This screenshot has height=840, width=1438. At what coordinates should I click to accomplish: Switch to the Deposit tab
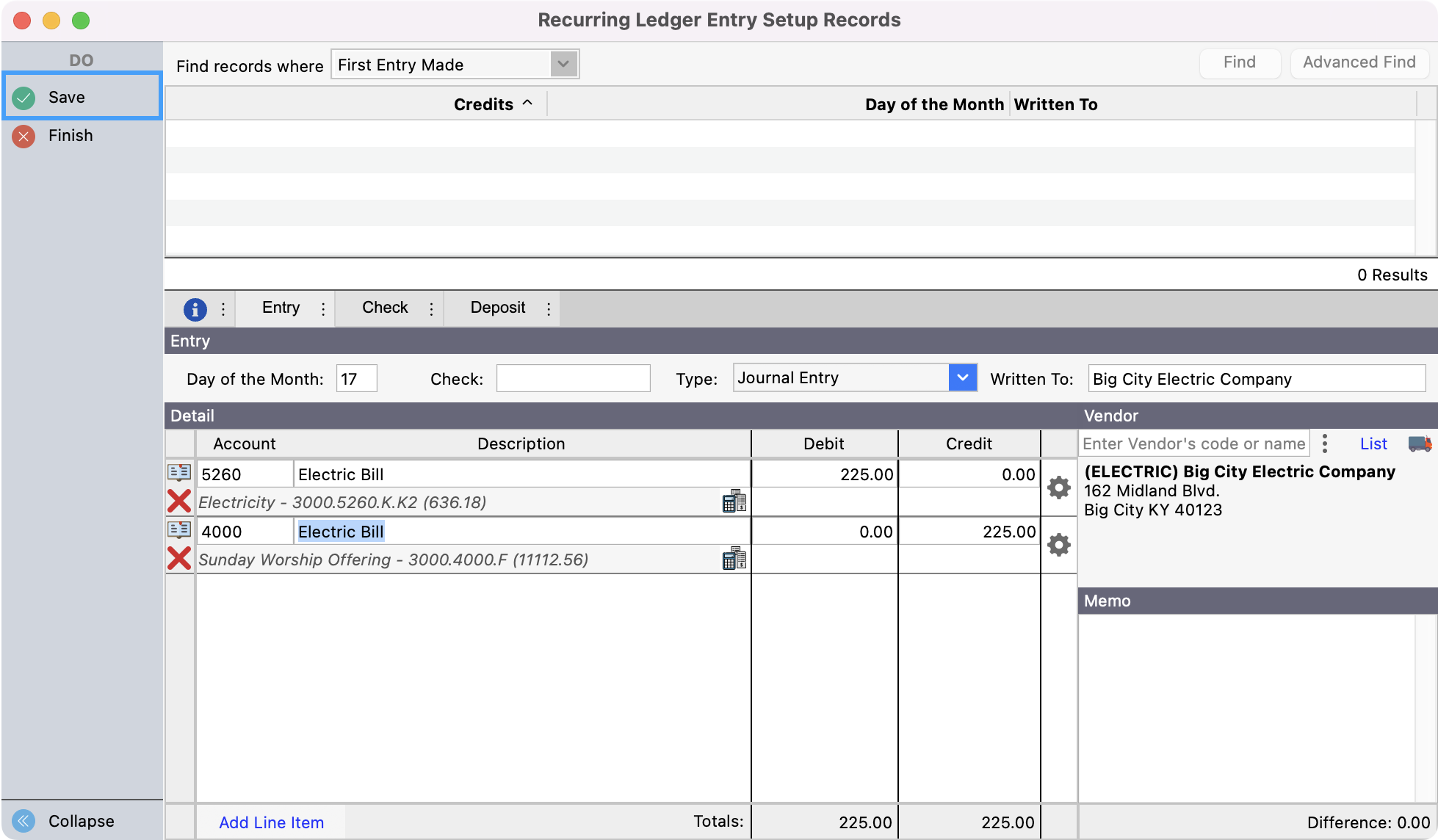[497, 308]
